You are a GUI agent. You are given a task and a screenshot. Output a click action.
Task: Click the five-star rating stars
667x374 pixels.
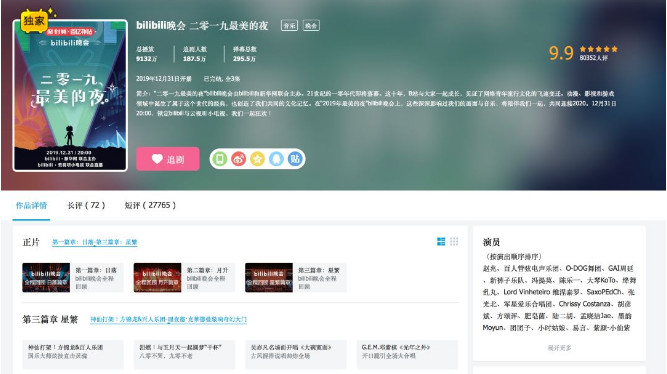pos(599,49)
